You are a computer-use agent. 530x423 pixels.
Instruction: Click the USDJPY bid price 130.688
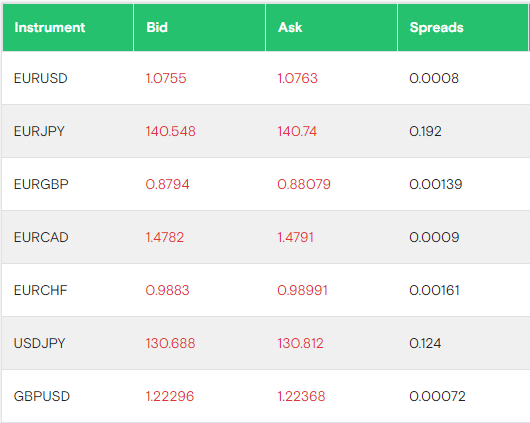click(171, 343)
